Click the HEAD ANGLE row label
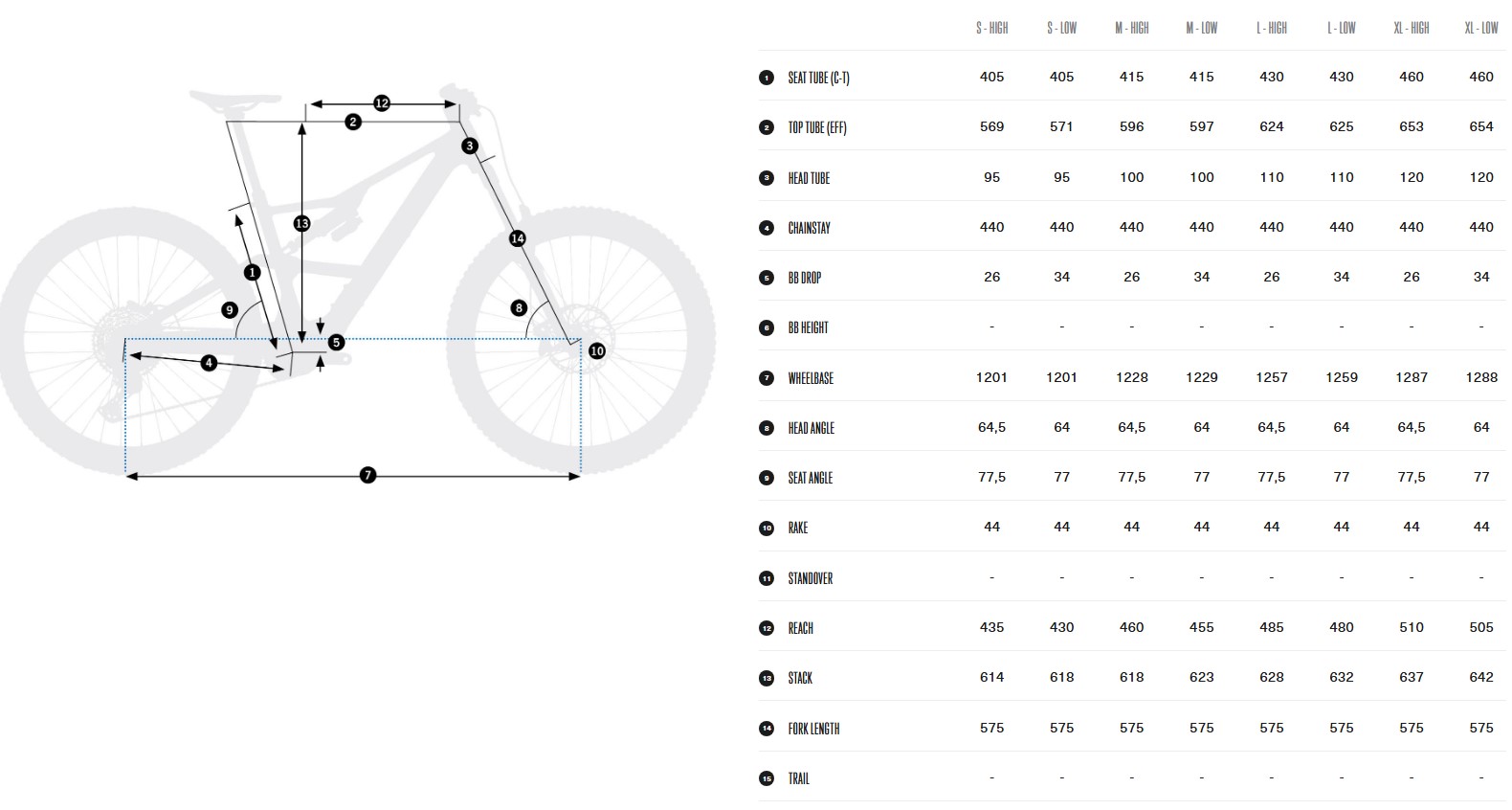This screenshot has width=1512, height=810. [x=811, y=428]
